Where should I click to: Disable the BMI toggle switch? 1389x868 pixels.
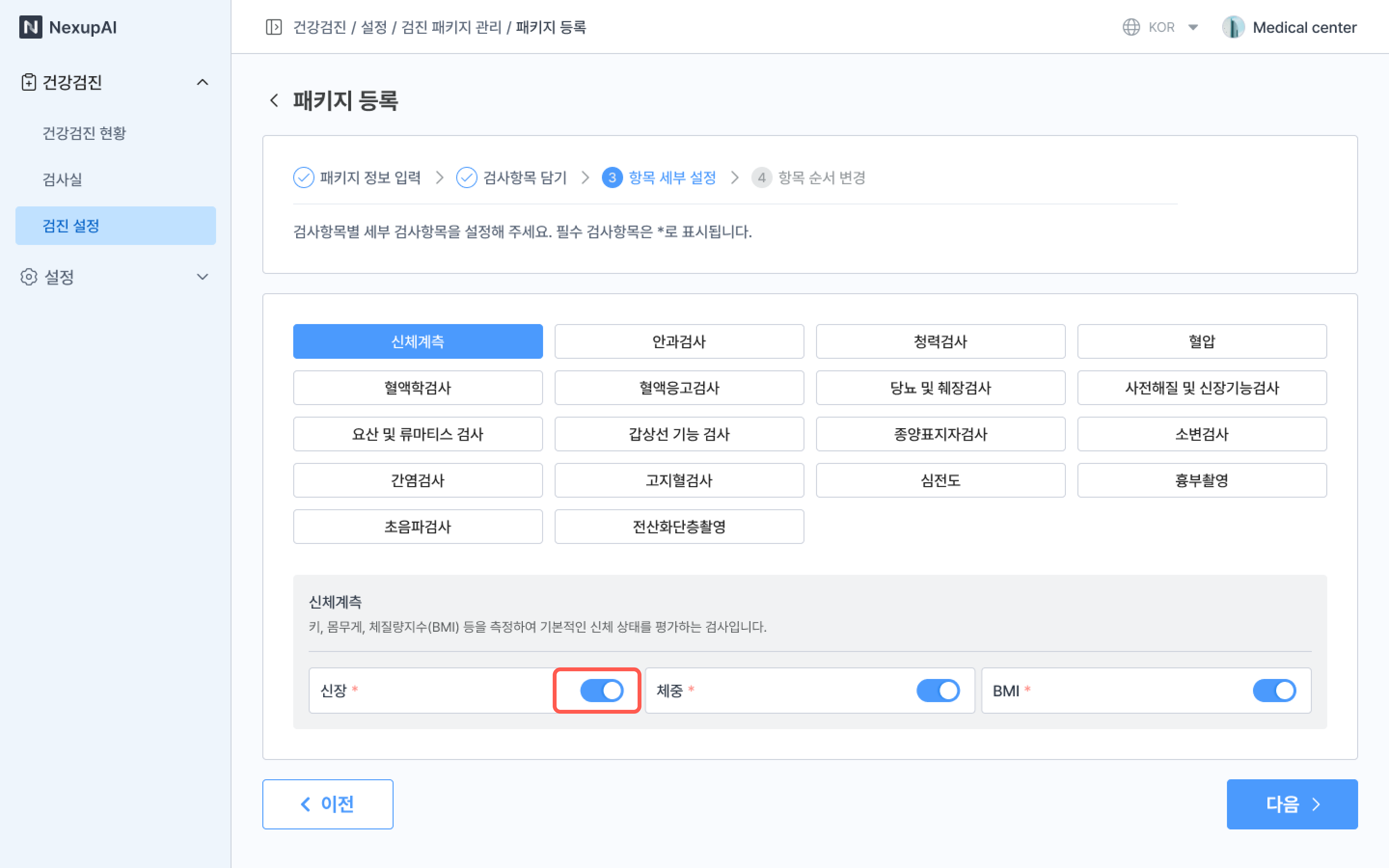coord(1274,690)
